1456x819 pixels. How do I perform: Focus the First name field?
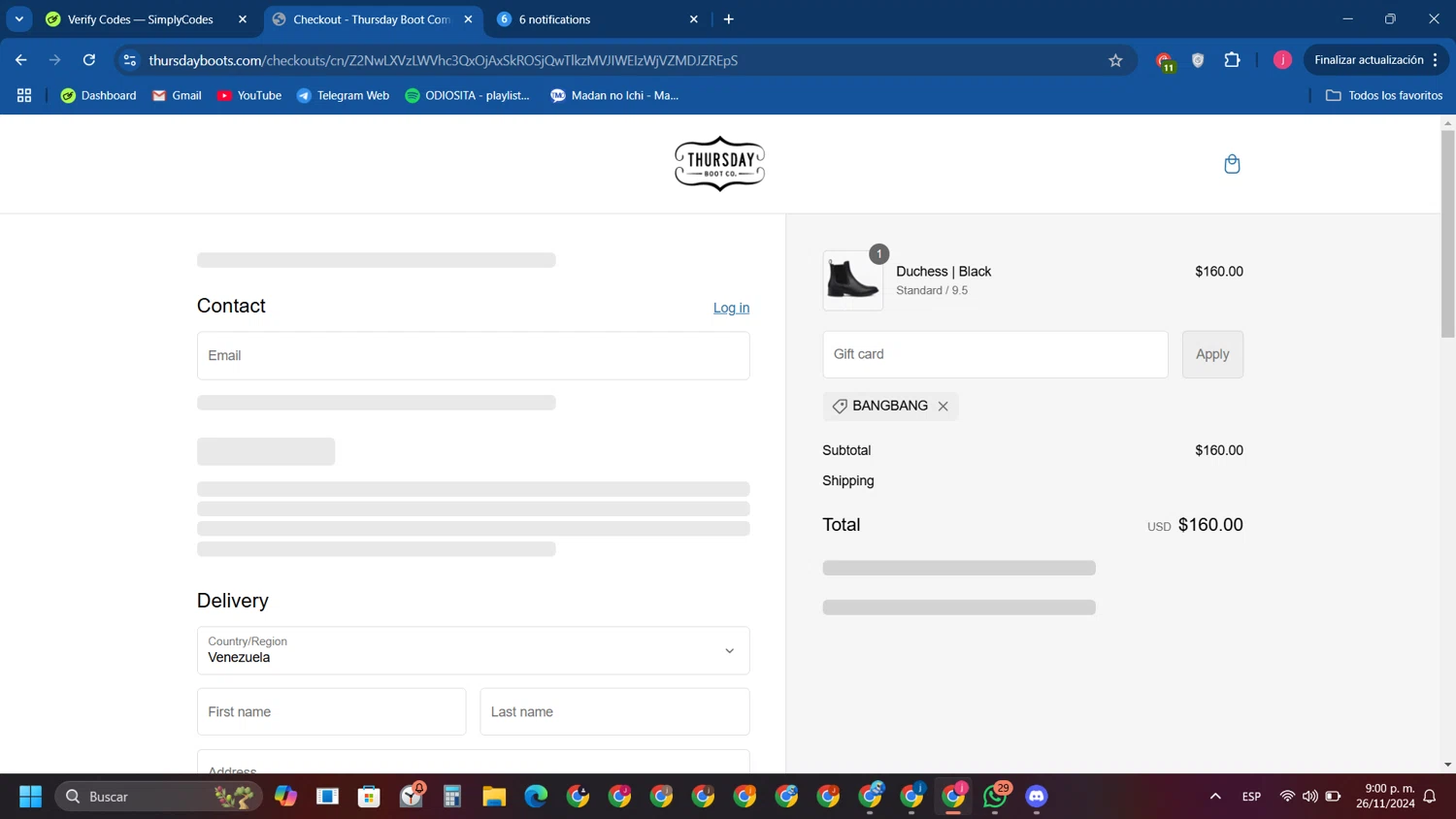pos(331,711)
